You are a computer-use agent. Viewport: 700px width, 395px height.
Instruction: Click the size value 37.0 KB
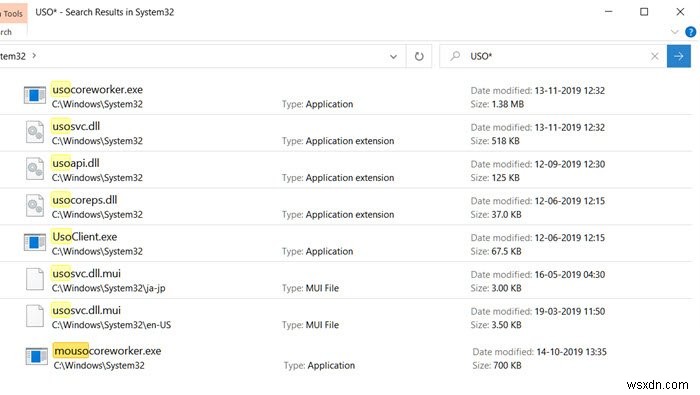tap(506, 214)
